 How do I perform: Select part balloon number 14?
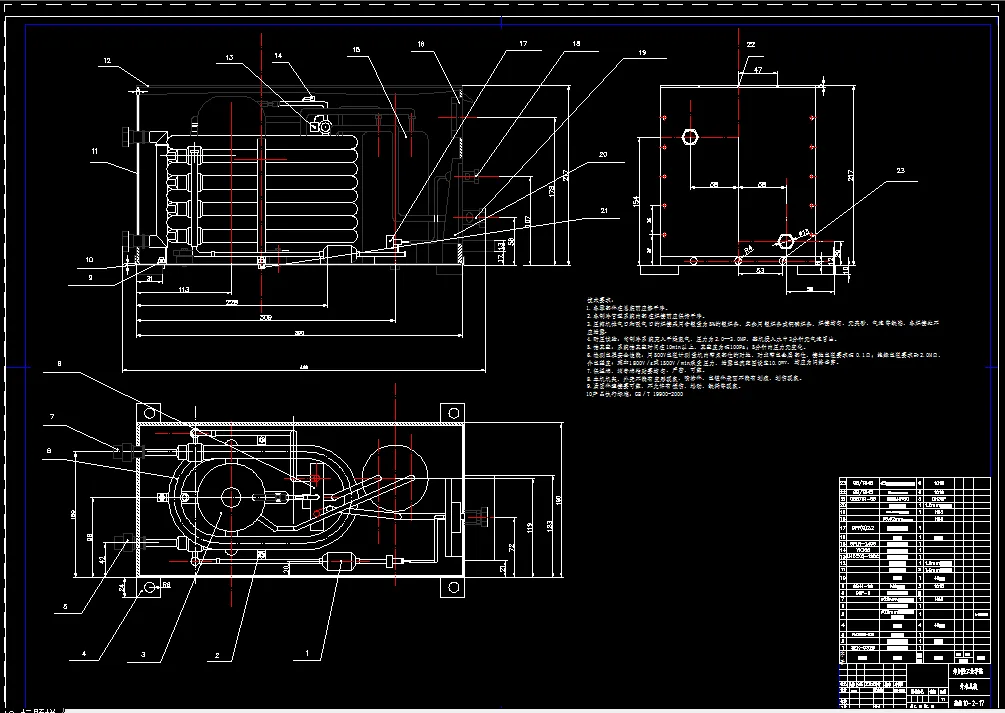(x=278, y=56)
